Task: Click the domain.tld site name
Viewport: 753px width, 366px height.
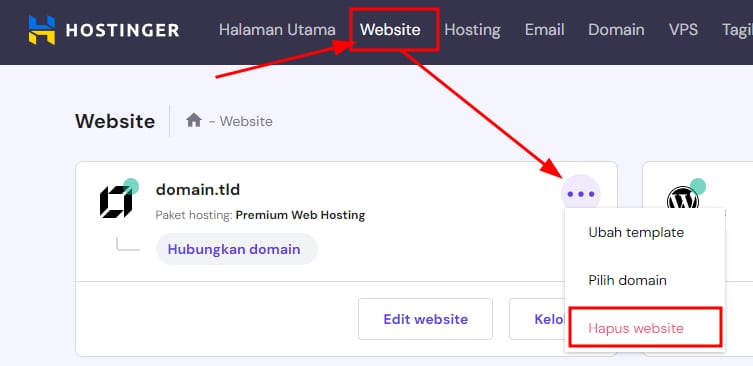Action: [x=198, y=190]
